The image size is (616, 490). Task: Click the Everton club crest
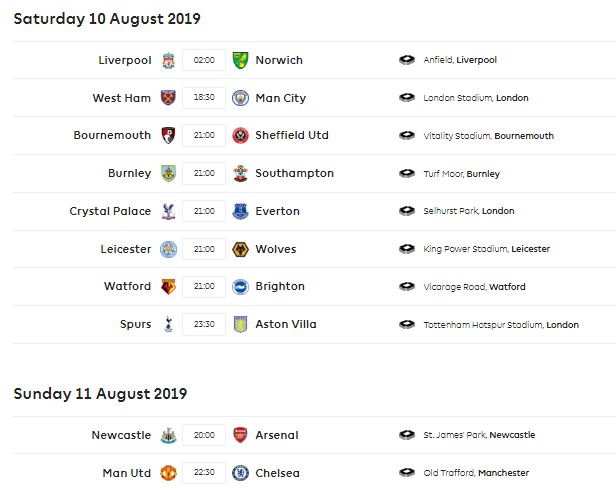pos(240,211)
